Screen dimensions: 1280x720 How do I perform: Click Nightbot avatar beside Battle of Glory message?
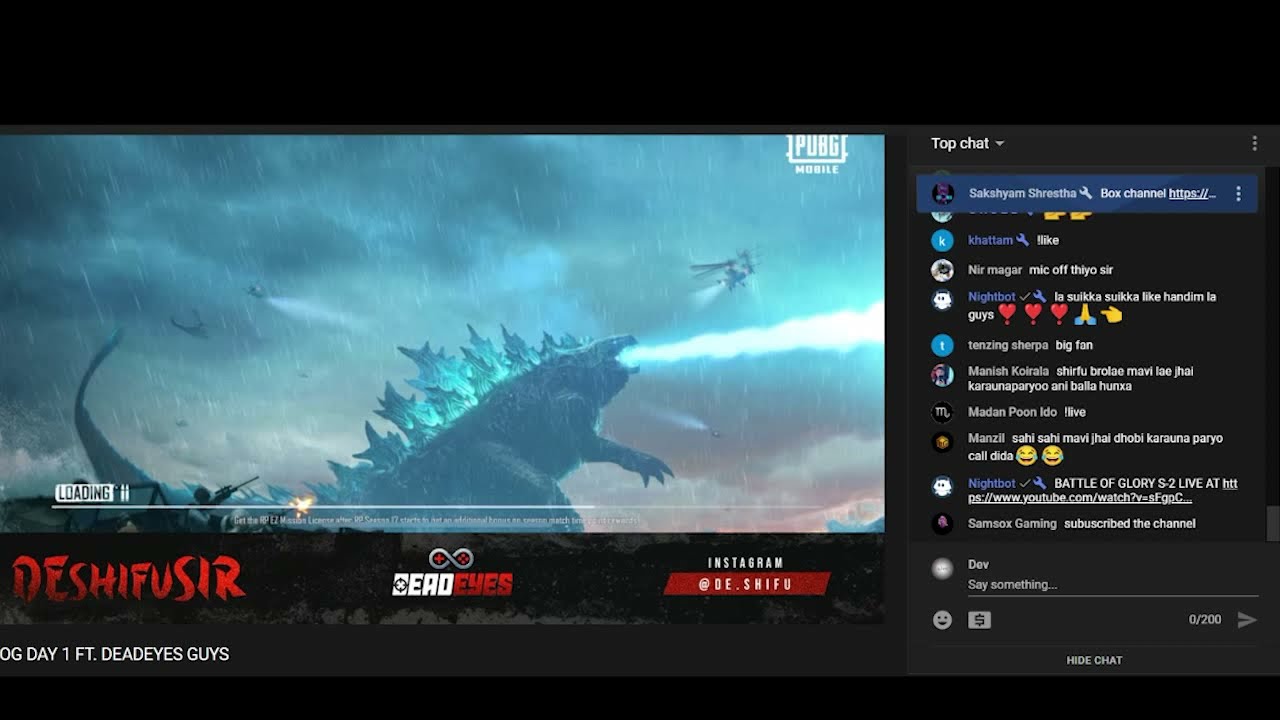point(942,486)
